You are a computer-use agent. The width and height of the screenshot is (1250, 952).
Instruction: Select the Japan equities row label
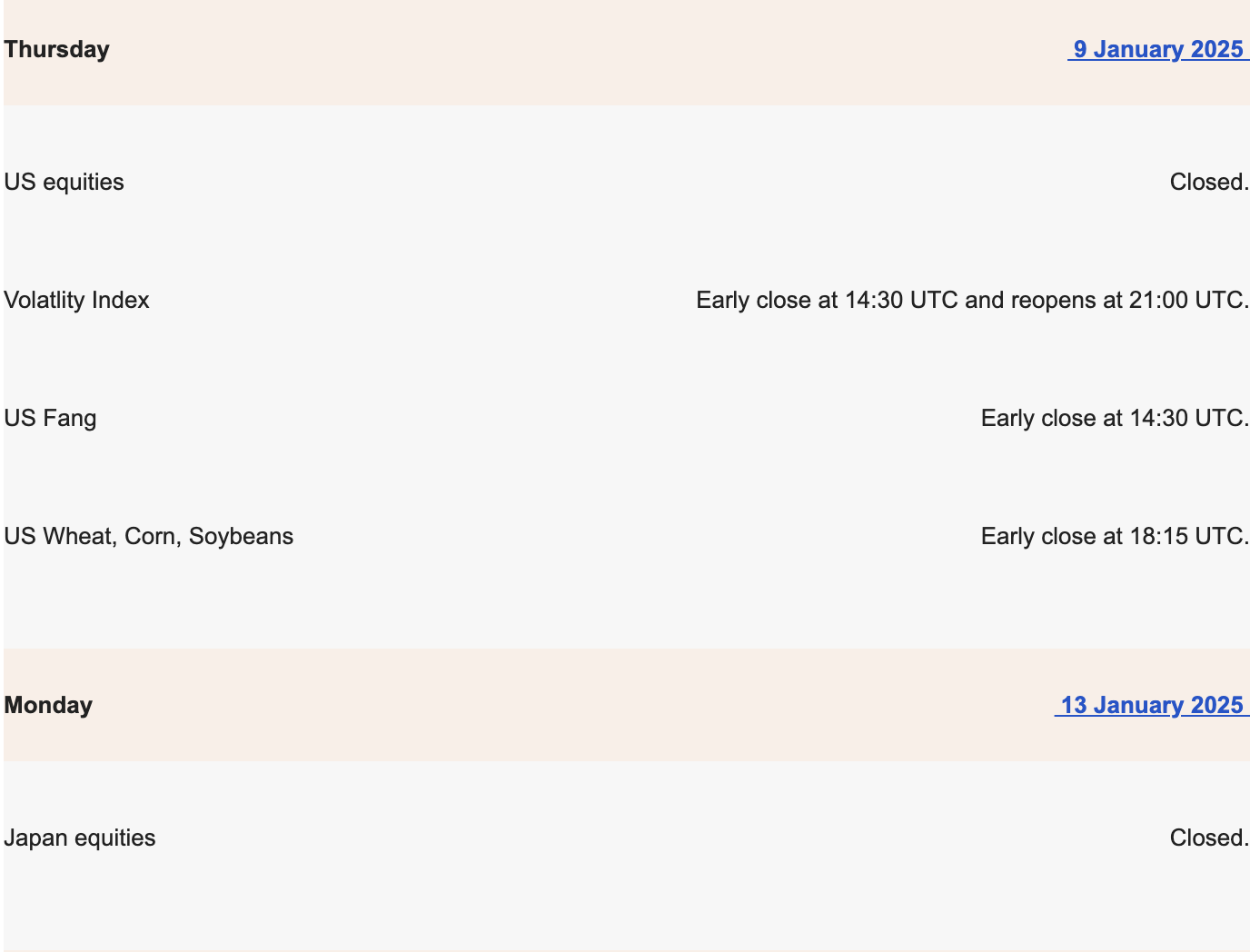coord(79,838)
